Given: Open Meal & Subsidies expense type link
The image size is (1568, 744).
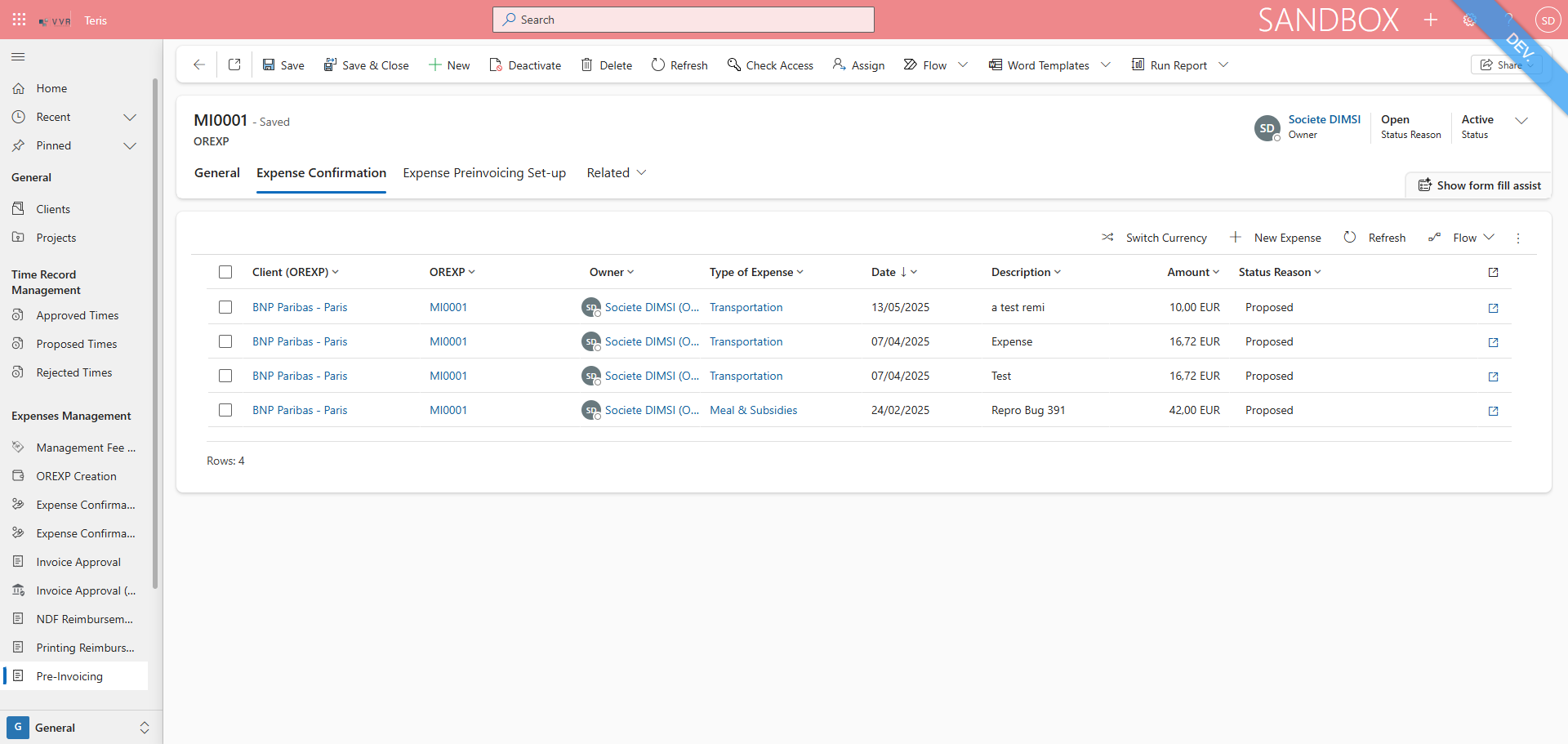Looking at the screenshot, I should click(x=753, y=410).
